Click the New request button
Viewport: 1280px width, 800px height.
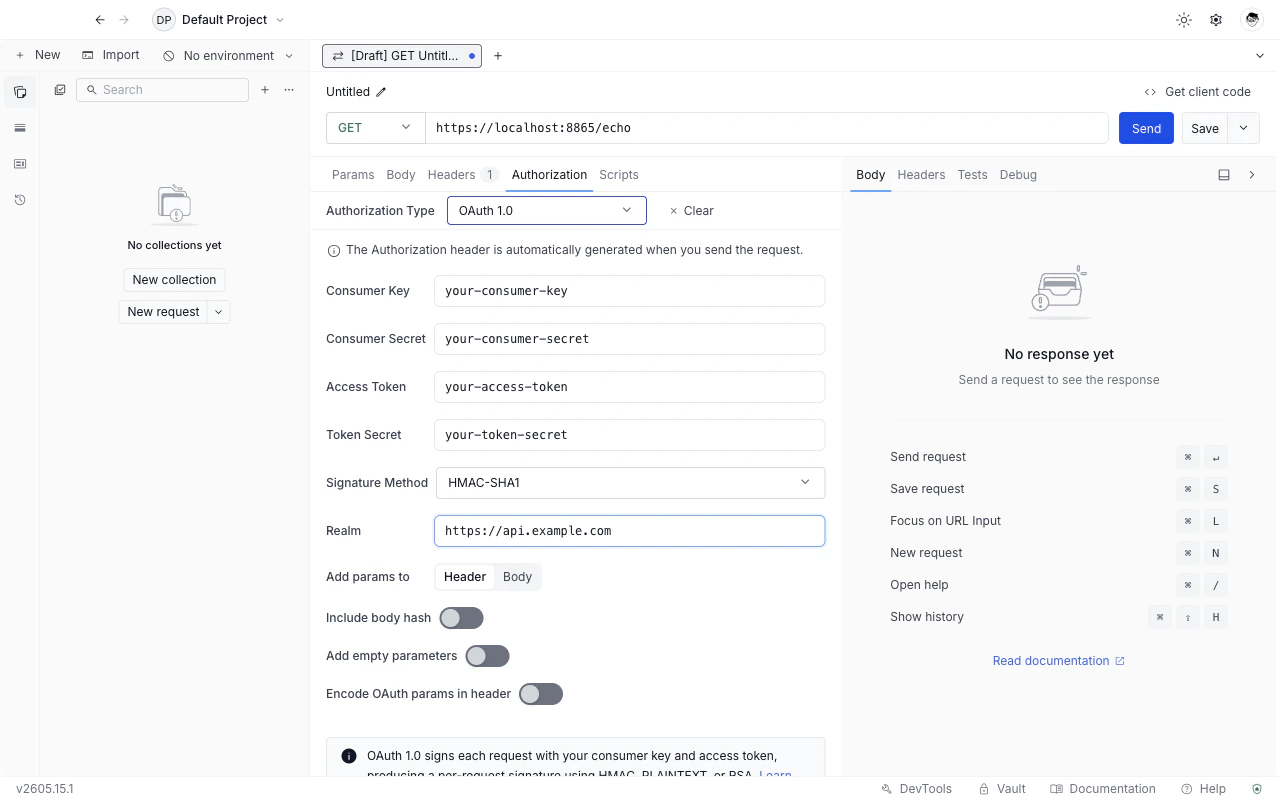tap(164, 312)
